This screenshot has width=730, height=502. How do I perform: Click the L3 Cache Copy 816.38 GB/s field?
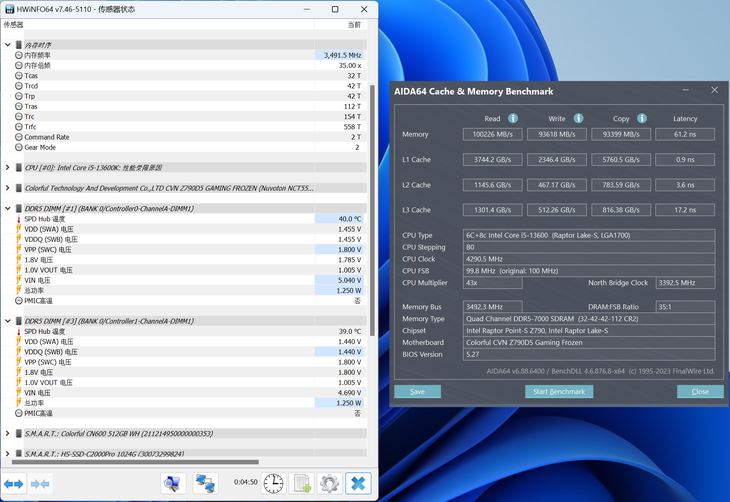(621, 210)
